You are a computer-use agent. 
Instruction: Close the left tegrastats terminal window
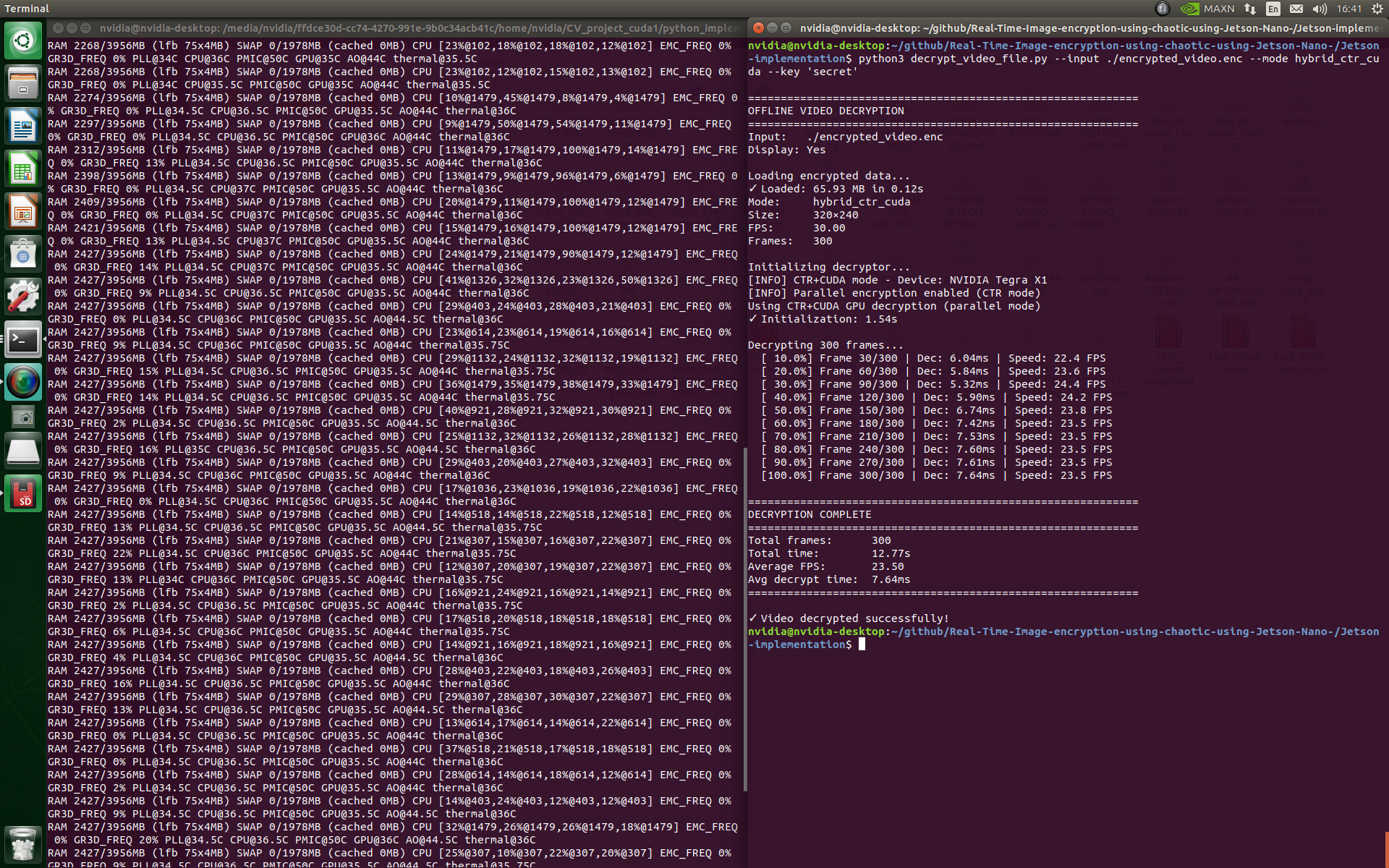click(58, 27)
